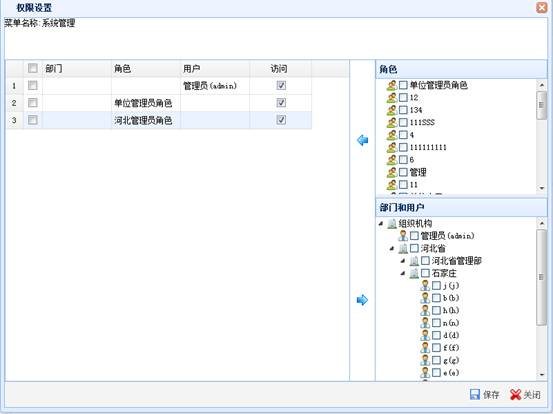Click the save floppy disk icon
This screenshot has width=553, height=414.
coord(475,394)
